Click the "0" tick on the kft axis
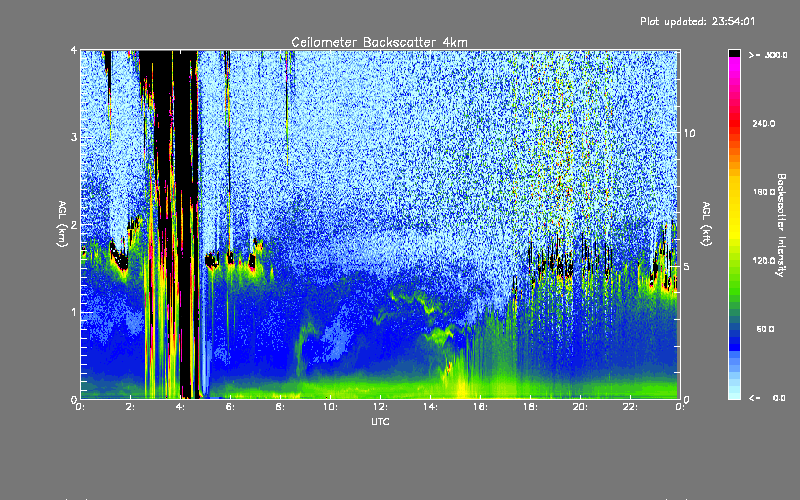The image size is (800, 500). tap(687, 399)
